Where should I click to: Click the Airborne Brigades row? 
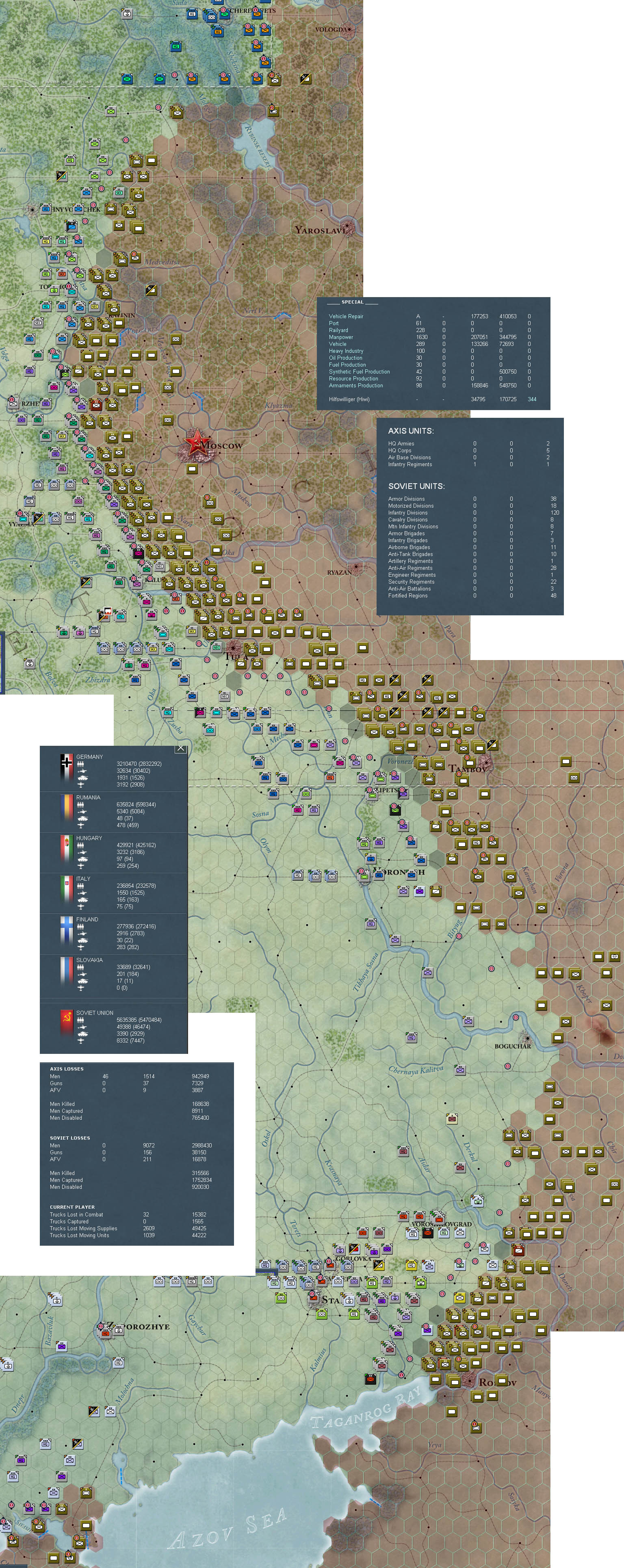[472, 547]
